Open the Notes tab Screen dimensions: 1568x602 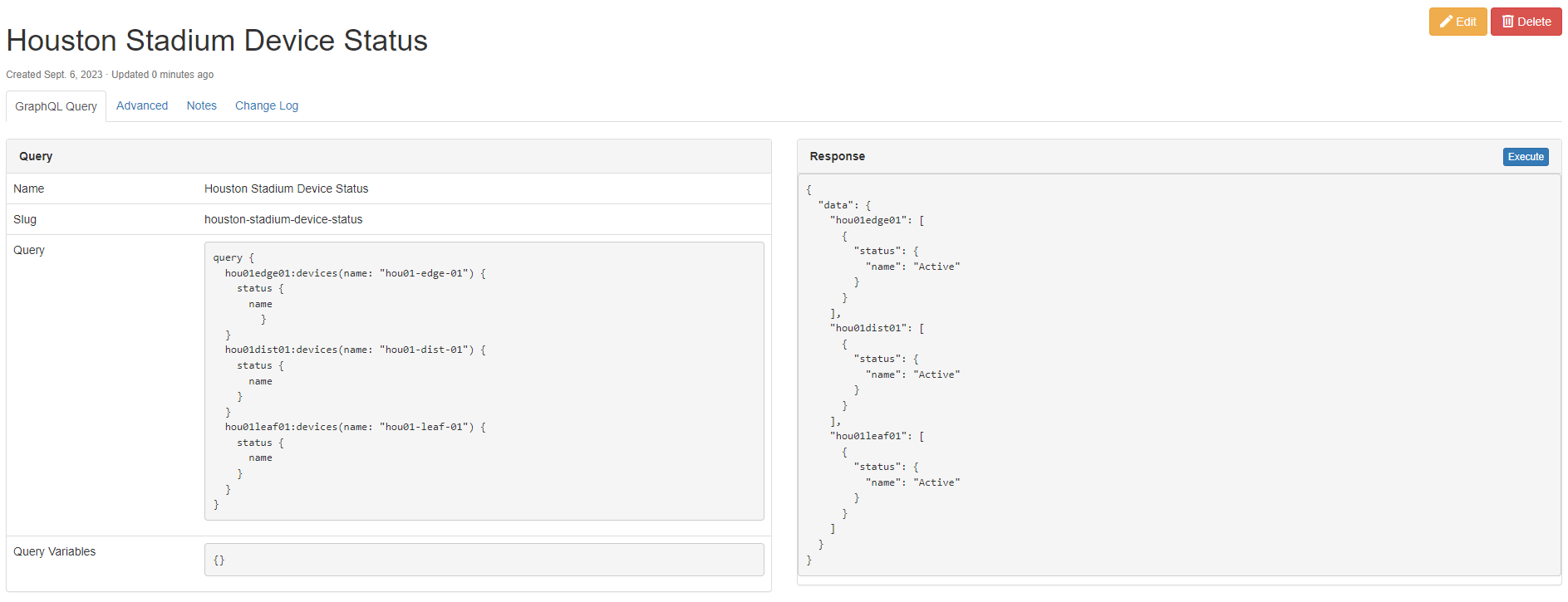point(201,105)
